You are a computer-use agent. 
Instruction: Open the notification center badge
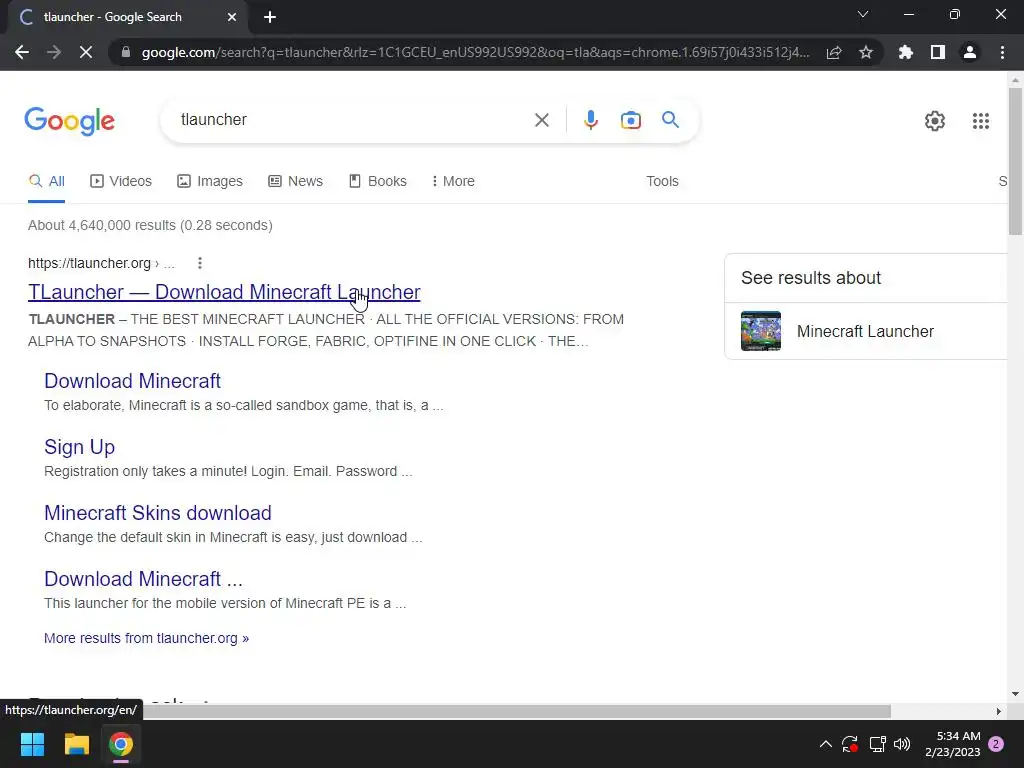click(x=996, y=744)
